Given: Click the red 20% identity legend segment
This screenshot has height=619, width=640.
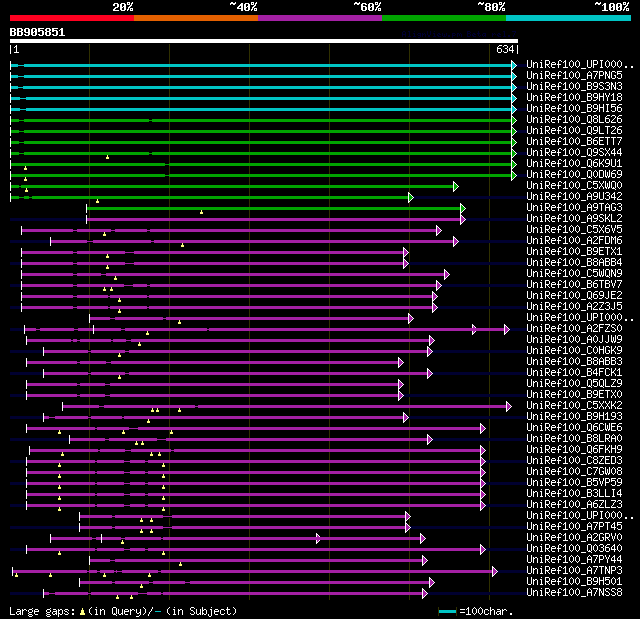Looking at the screenshot, I should tap(72, 18).
